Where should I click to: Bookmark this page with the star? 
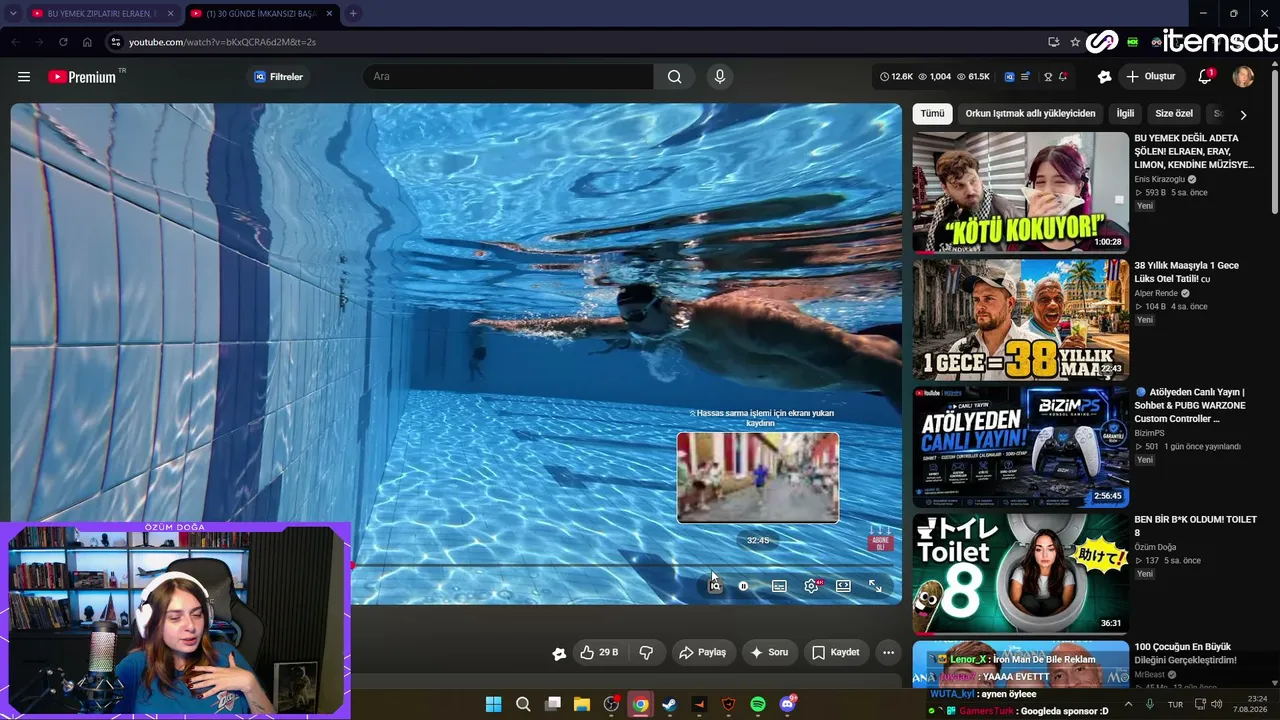click(1075, 42)
